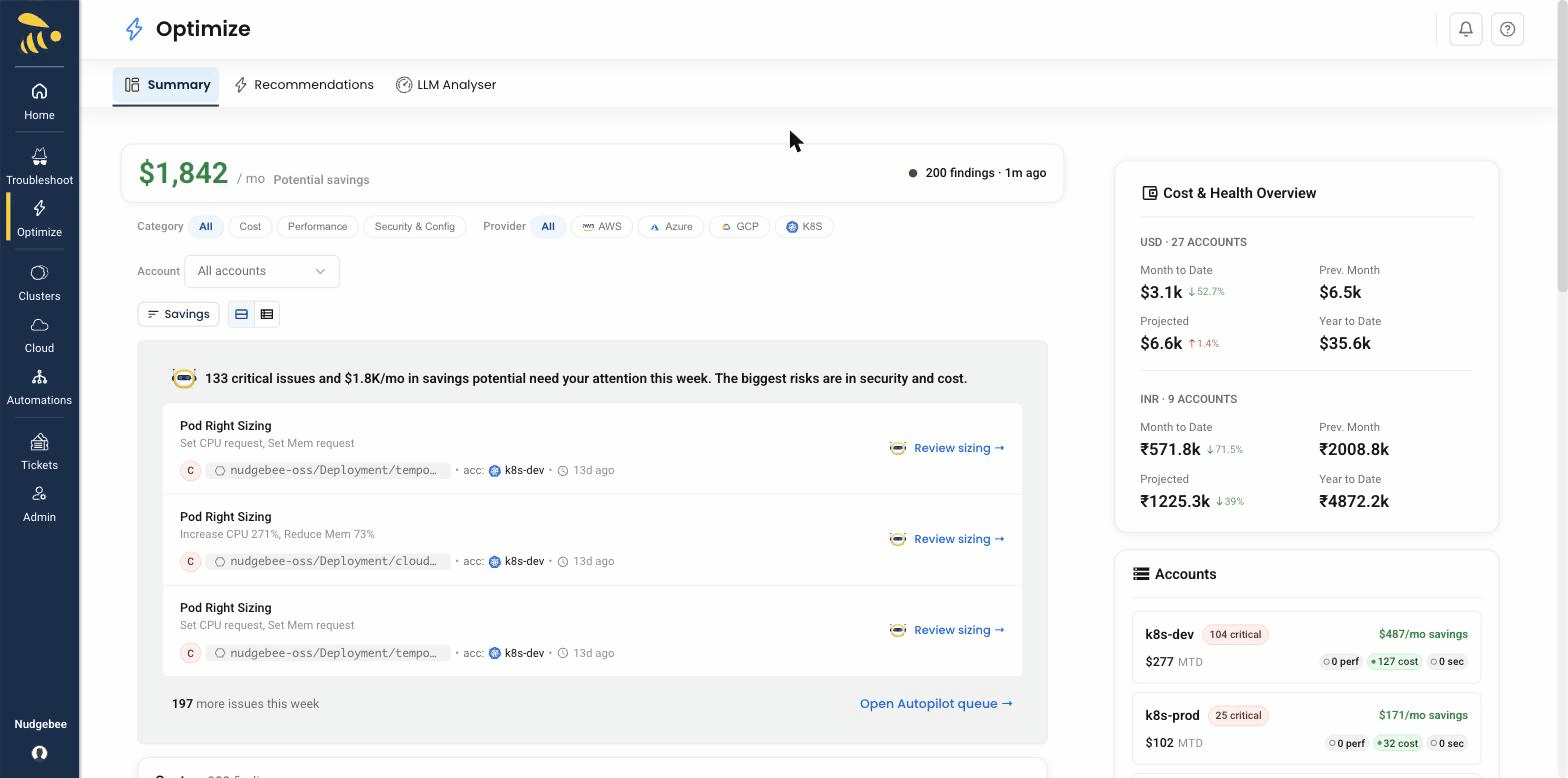Click the Optimize lightning title icon
The image size is (1568, 778).
point(134,29)
